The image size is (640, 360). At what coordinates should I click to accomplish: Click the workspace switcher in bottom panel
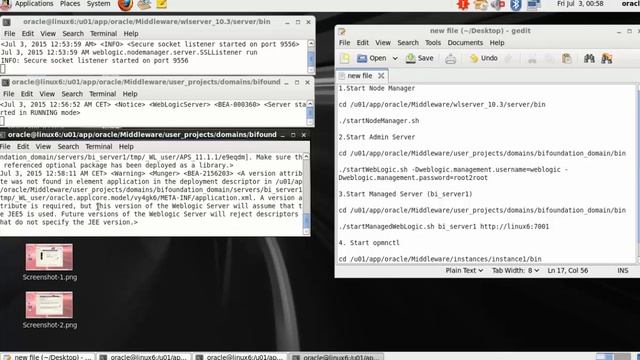pos(613,357)
